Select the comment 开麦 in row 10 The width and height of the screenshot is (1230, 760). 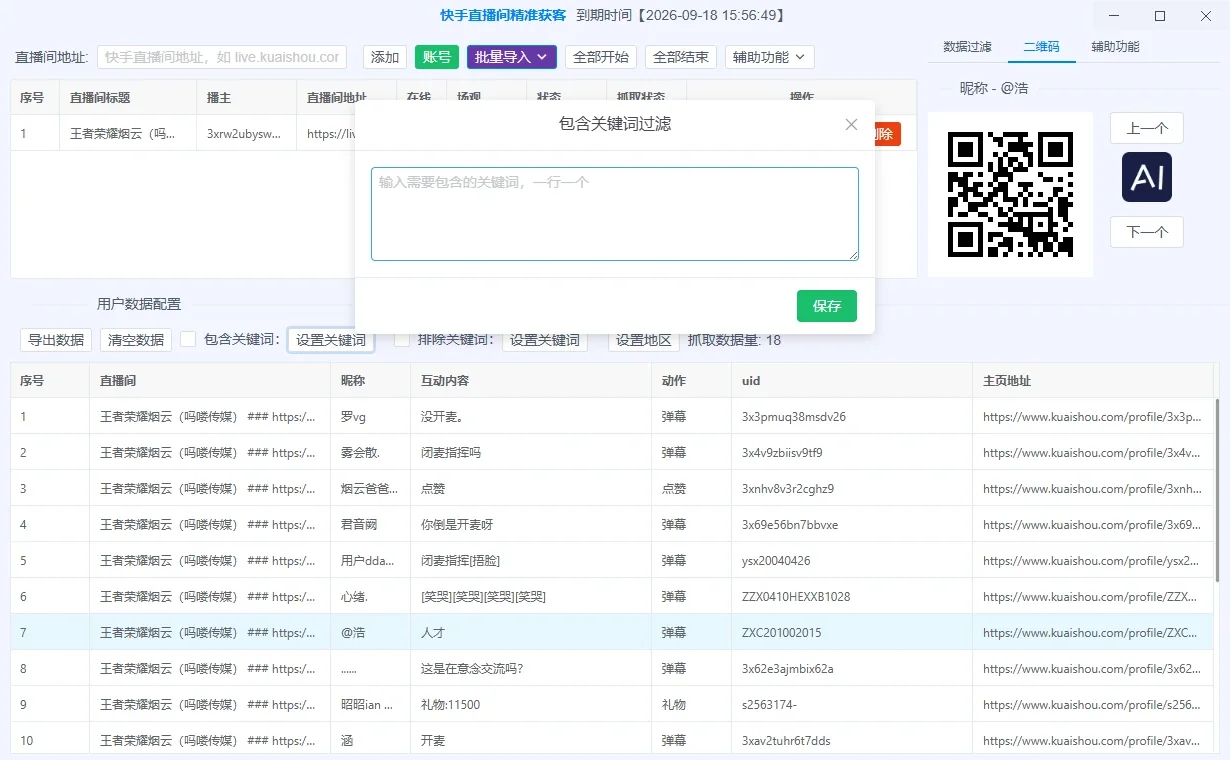531,741
